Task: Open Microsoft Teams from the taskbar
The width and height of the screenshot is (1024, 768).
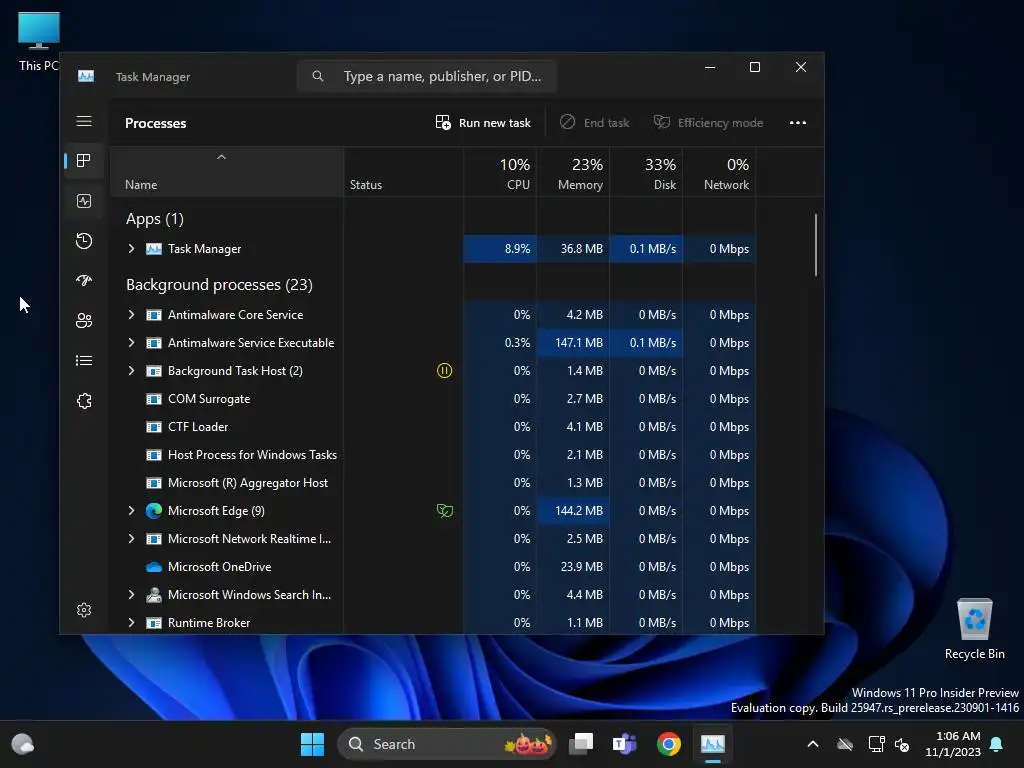Action: [624, 744]
